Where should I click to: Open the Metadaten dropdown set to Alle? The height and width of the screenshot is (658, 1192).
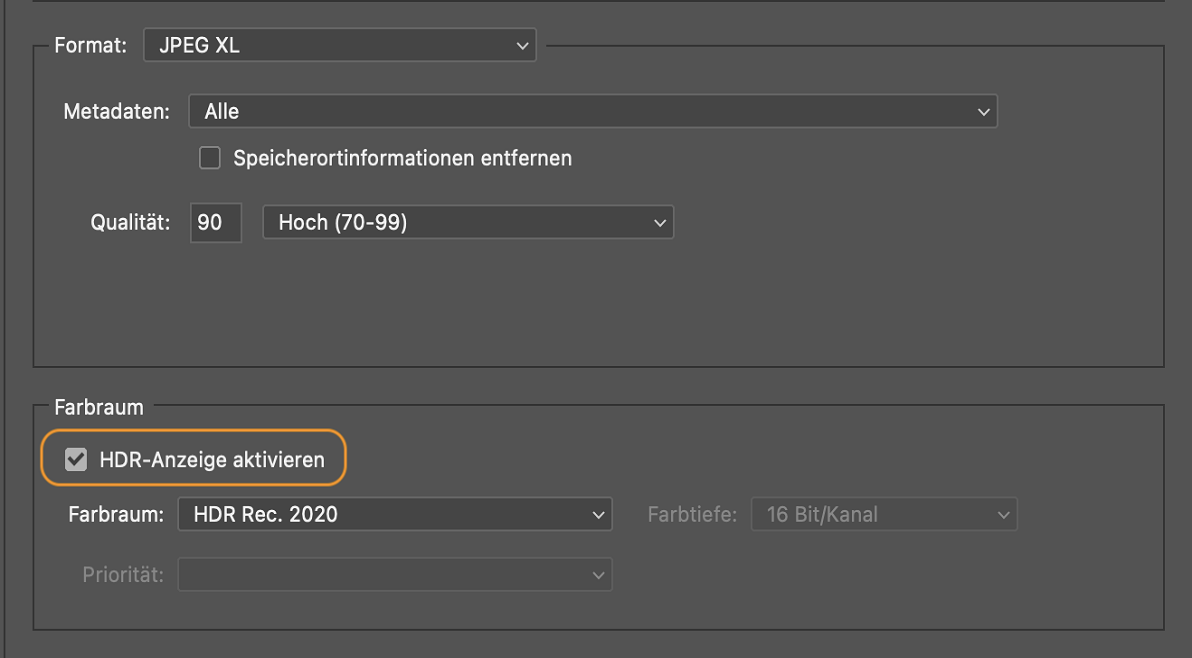(x=592, y=112)
